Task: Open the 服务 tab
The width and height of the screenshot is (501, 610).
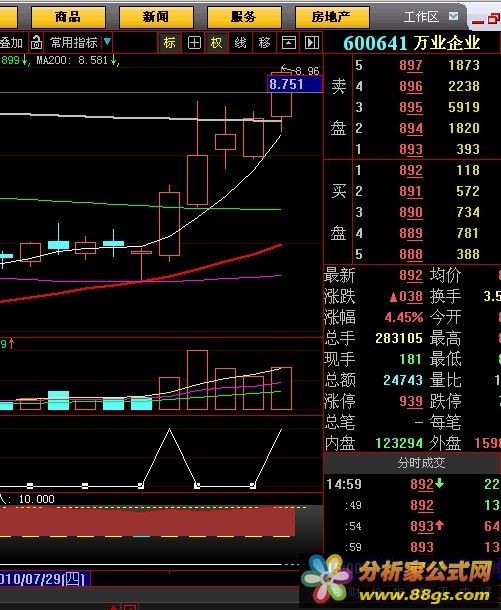Action: (244, 17)
